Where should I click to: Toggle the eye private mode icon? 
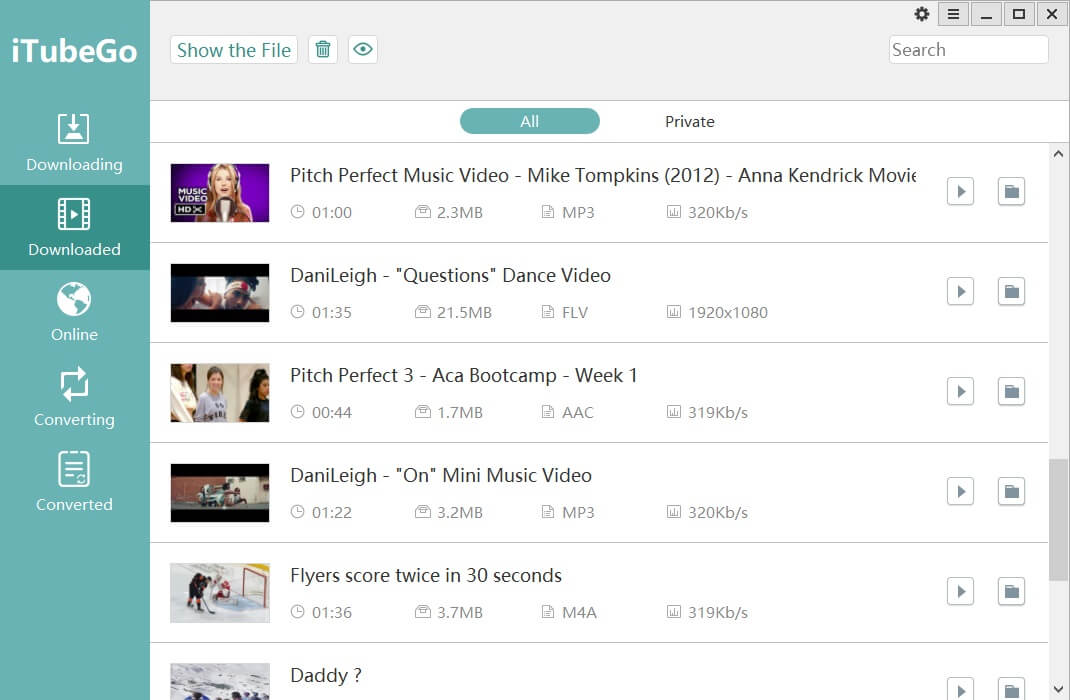coord(363,50)
